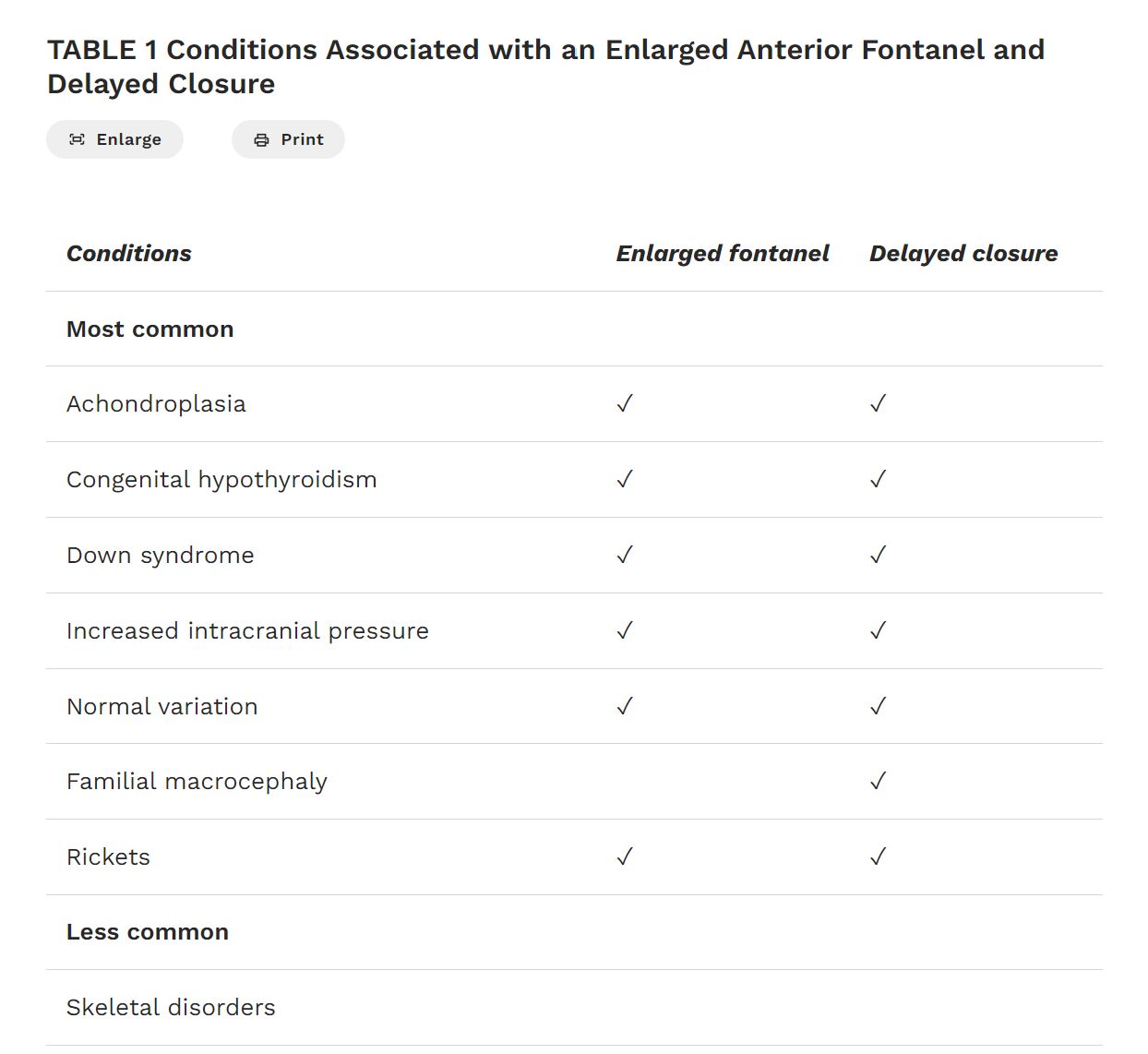Screen dimensions: 1148x1054
Task: Click the Skeletal disorders row
Action: pyautogui.click(x=574, y=1008)
